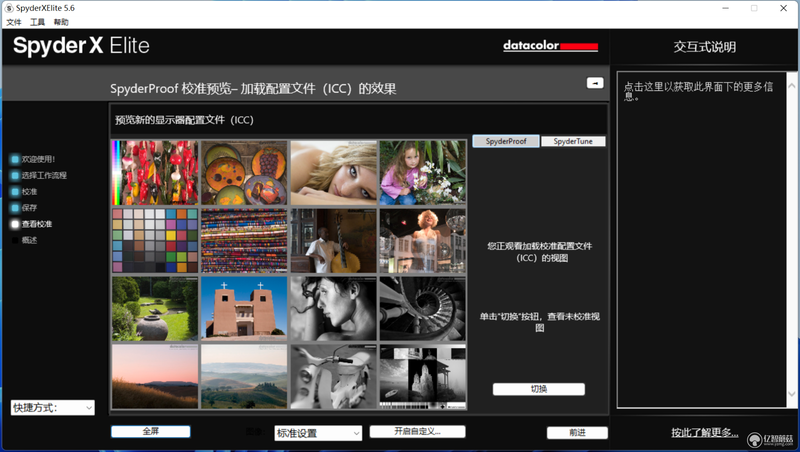Switch to the SpyderTune tab
This screenshot has height=452, width=800.
573,141
